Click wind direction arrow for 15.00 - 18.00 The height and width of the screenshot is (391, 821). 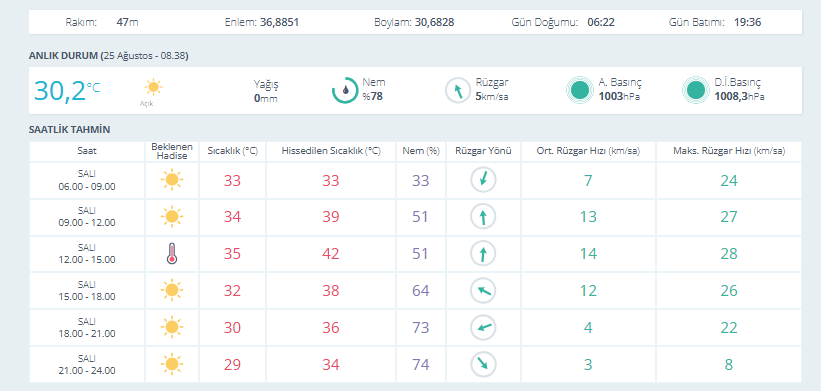[x=483, y=291]
